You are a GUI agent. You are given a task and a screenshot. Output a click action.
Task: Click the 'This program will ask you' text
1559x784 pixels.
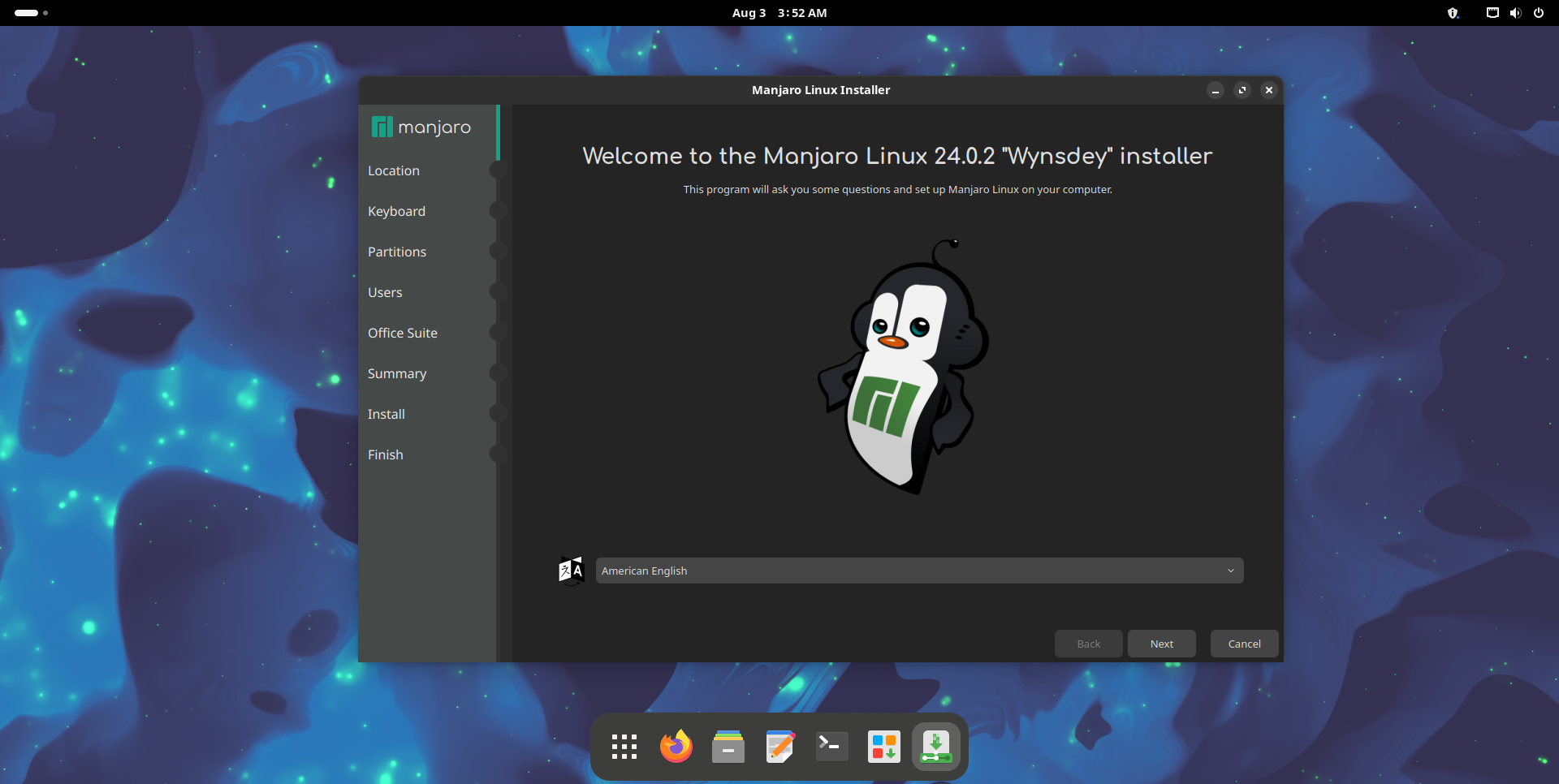898,189
